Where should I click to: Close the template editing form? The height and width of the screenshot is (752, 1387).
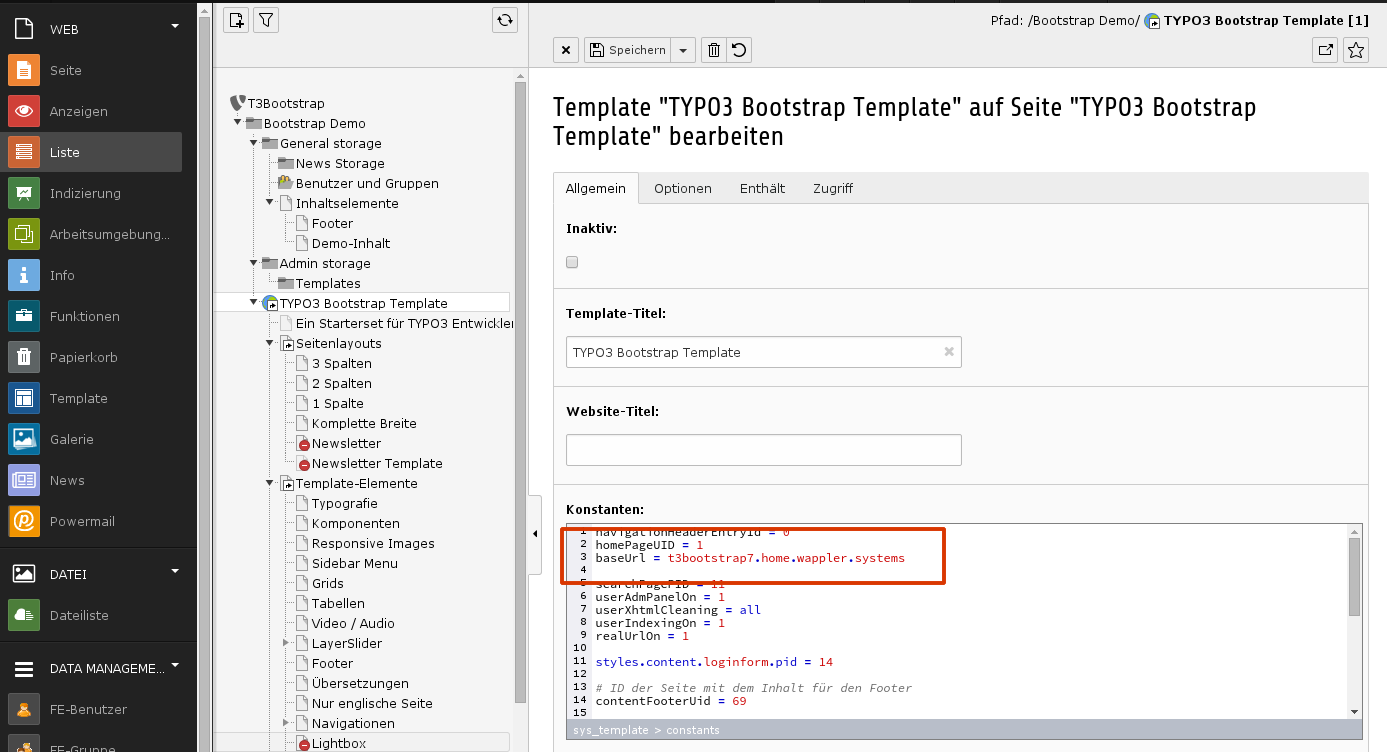[566, 50]
